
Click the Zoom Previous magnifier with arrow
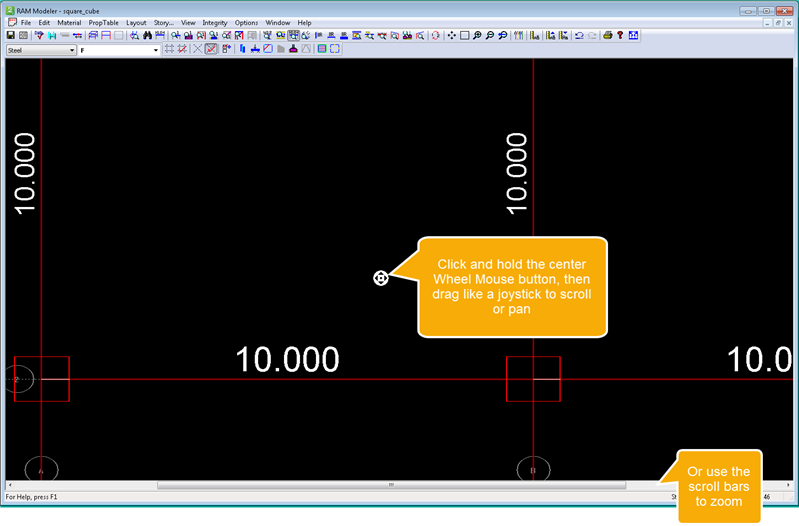(x=502, y=35)
